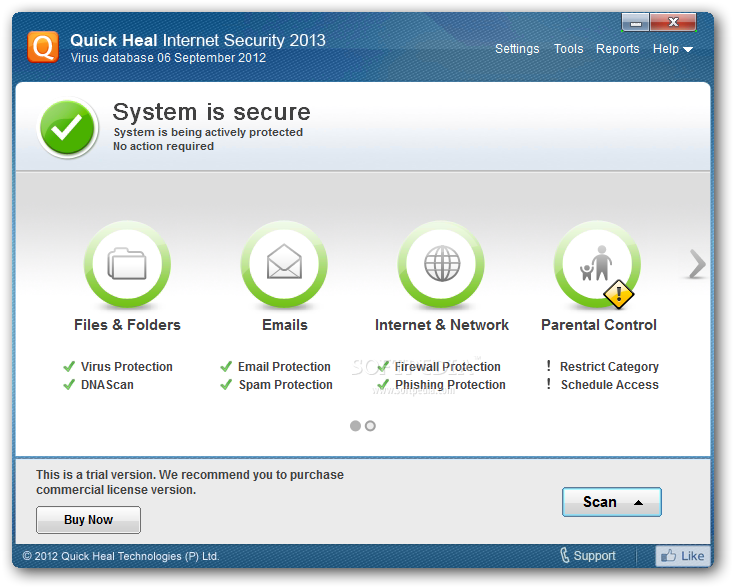This screenshot has width=734, height=588.
Task: Open the Reports menu
Action: click(617, 49)
